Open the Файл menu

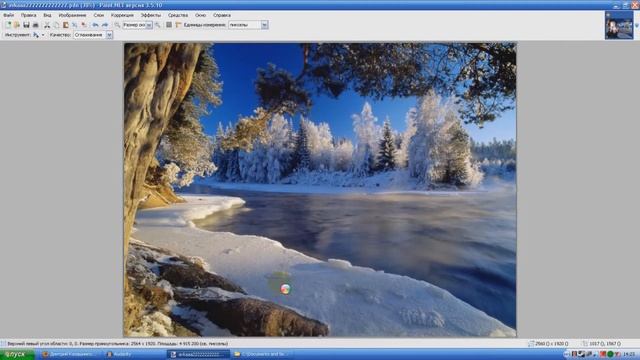pyautogui.click(x=9, y=15)
